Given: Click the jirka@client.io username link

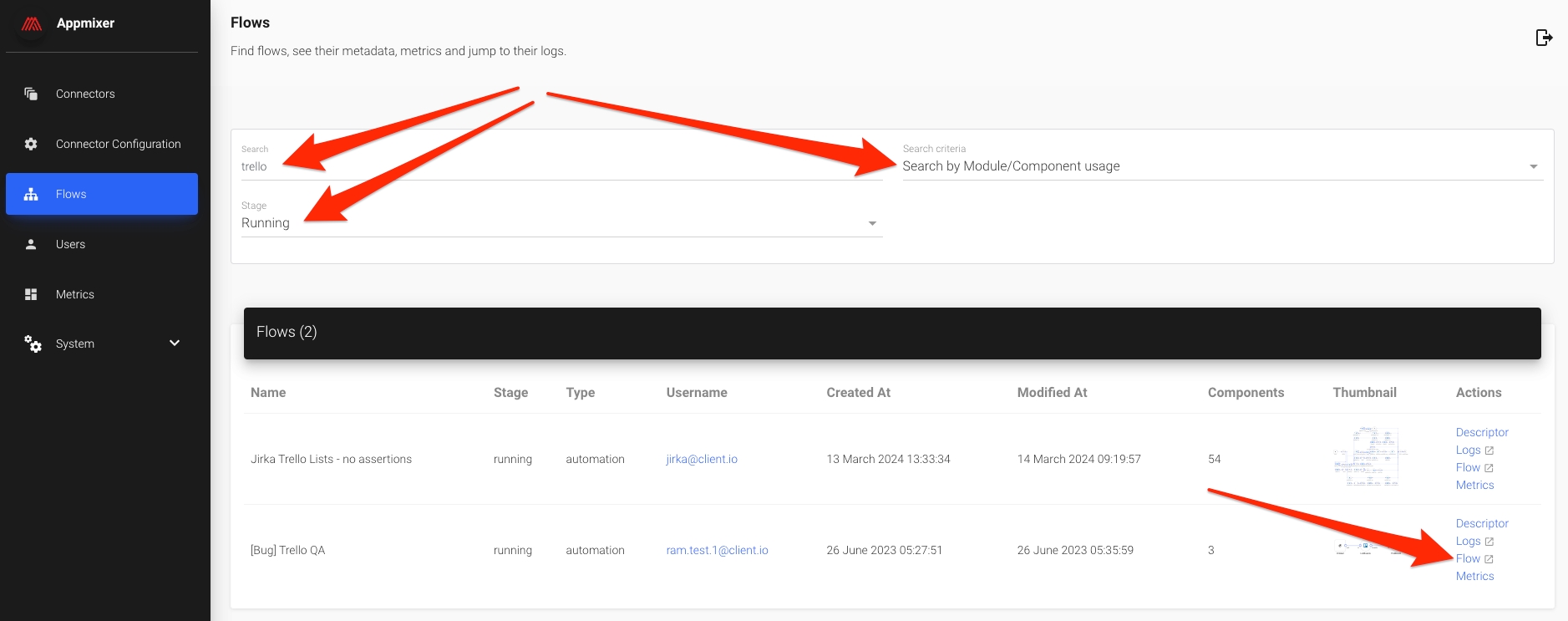Looking at the screenshot, I should click(701, 459).
